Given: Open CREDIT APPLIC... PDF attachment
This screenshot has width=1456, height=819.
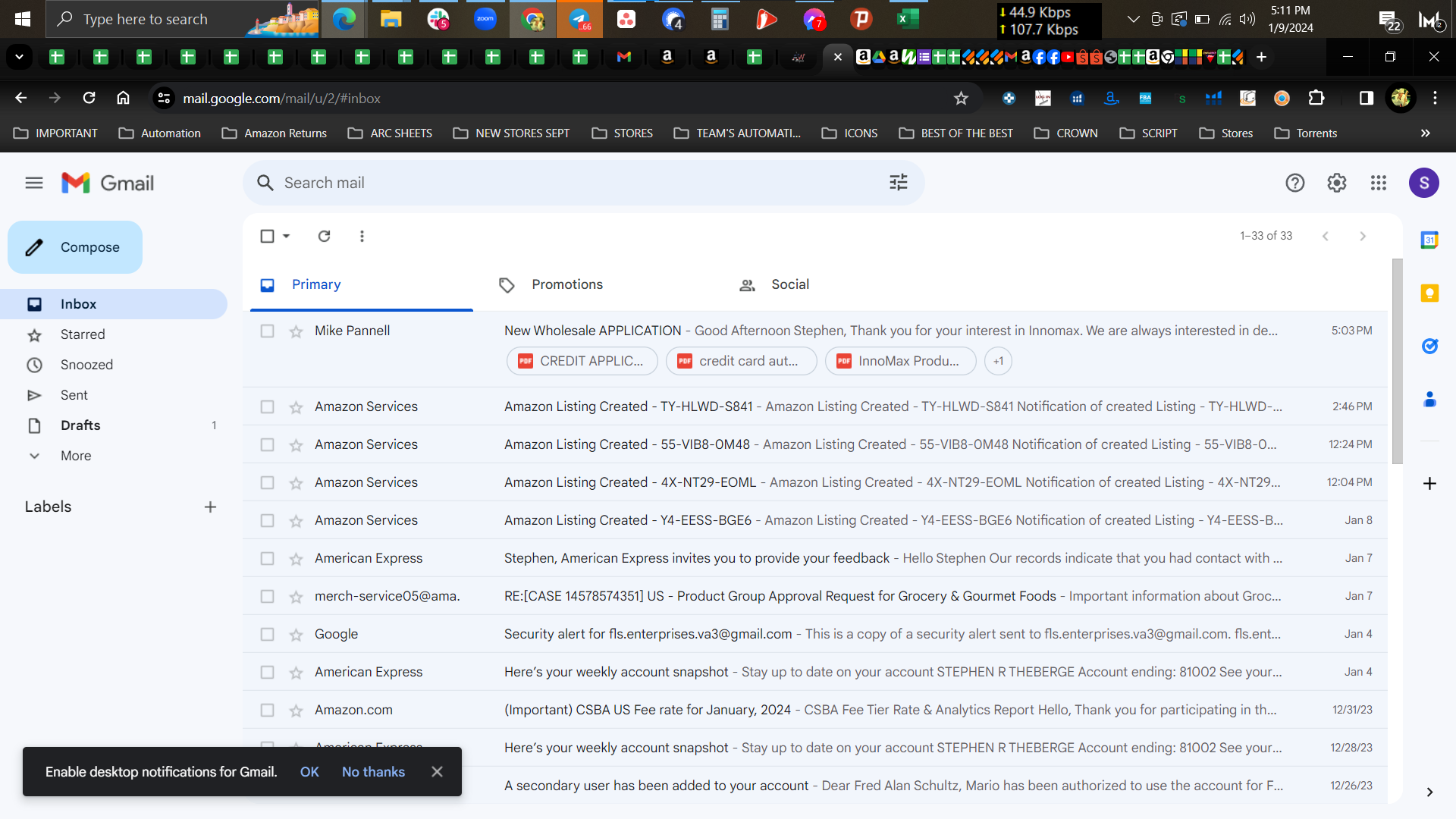Looking at the screenshot, I should (582, 361).
